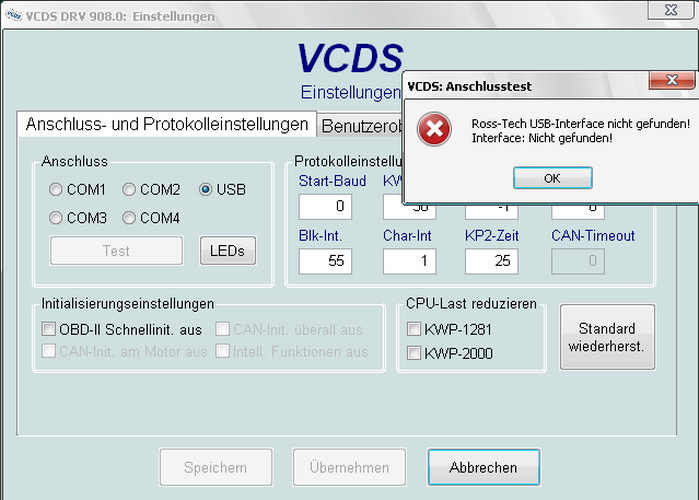The height and width of the screenshot is (500, 699).
Task: Select the COM3 port radio button
Action: coord(55,218)
